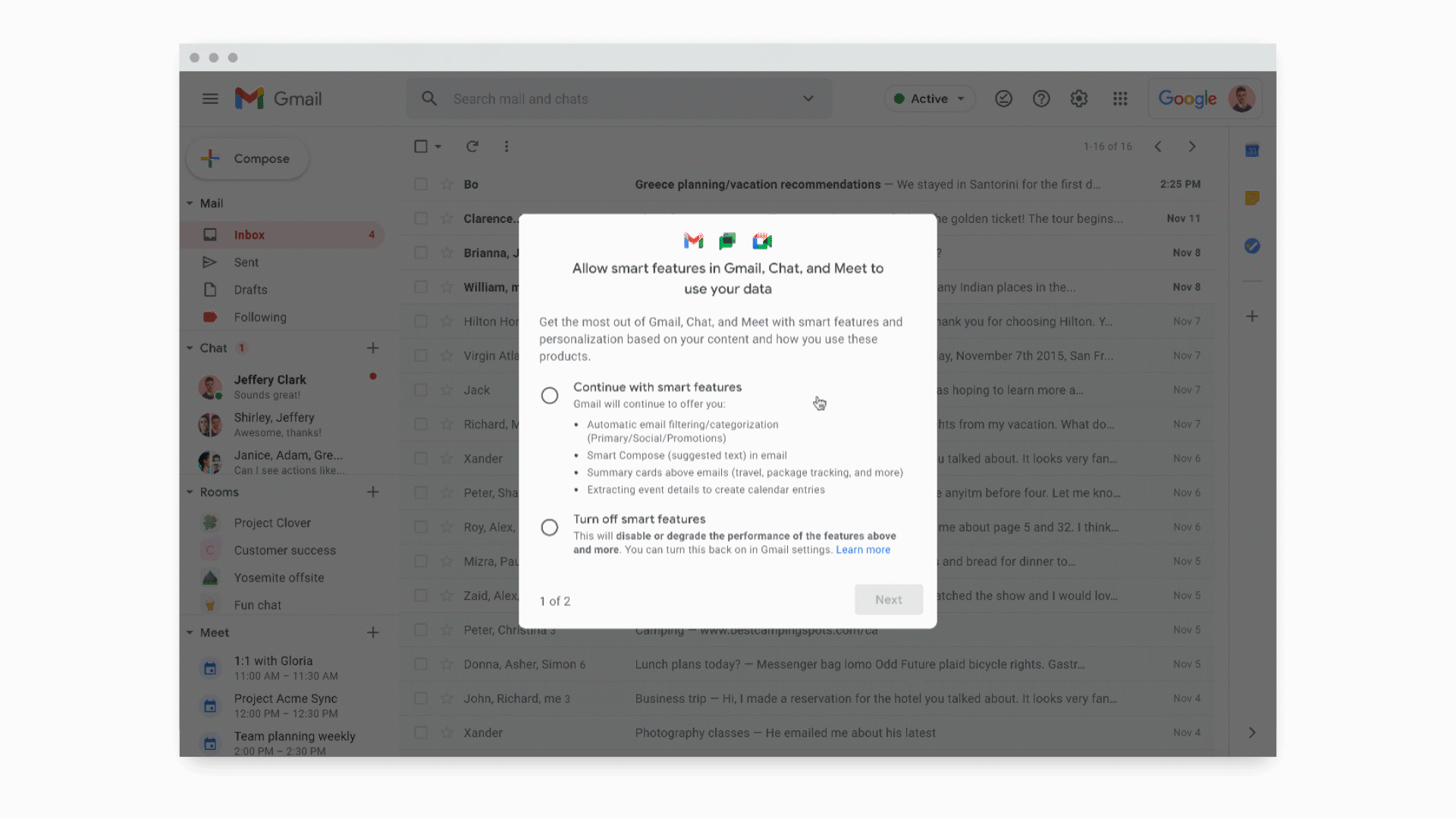Check the inbox email checkbox for Bo
The image size is (1456, 819).
tap(420, 184)
